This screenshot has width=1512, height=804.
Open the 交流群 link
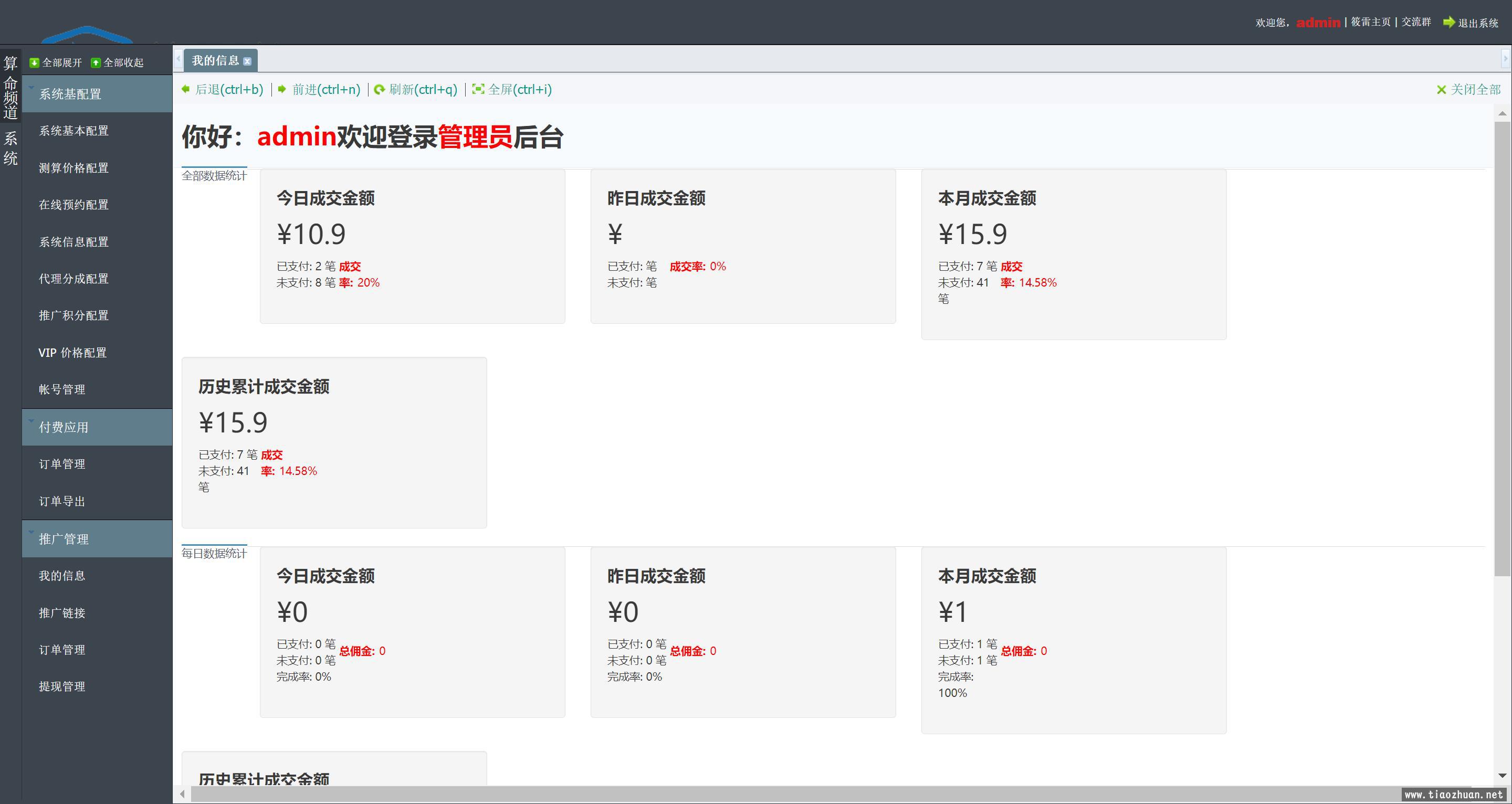pos(1416,22)
